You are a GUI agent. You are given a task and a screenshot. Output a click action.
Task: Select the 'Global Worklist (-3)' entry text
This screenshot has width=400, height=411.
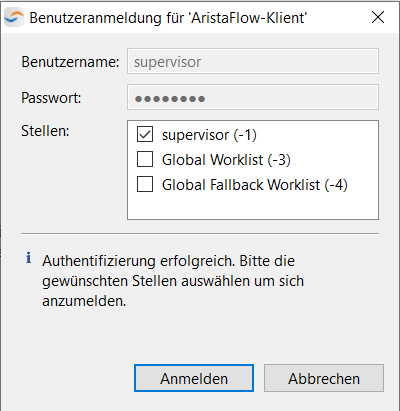pyautogui.click(x=226, y=160)
